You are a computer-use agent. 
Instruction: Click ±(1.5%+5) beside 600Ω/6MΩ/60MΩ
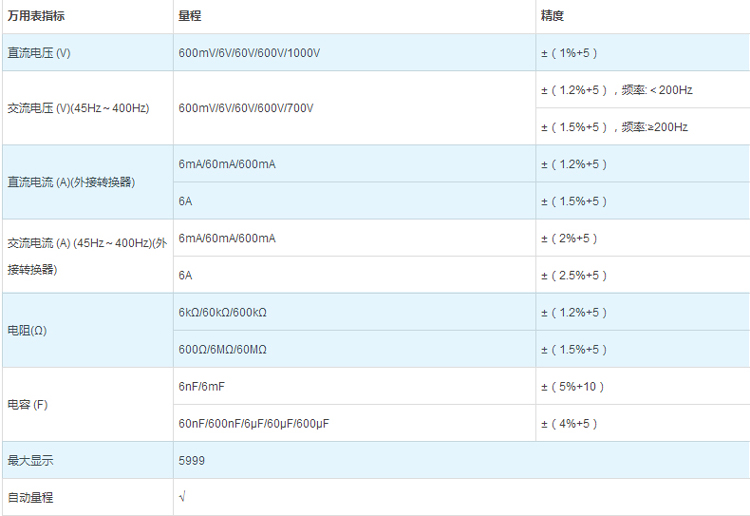574,350
